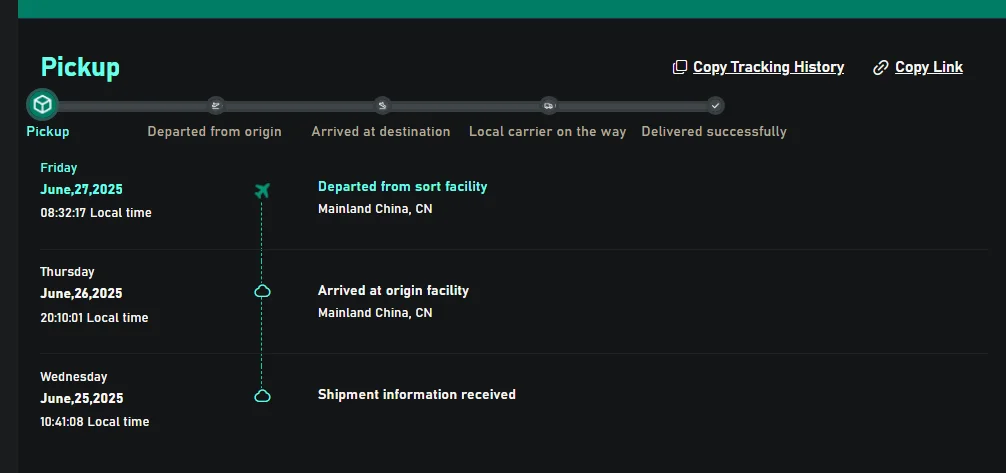This screenshot has height=473, width=1006.
Task: Click the Copy Link text
Action: pos(929,67)
